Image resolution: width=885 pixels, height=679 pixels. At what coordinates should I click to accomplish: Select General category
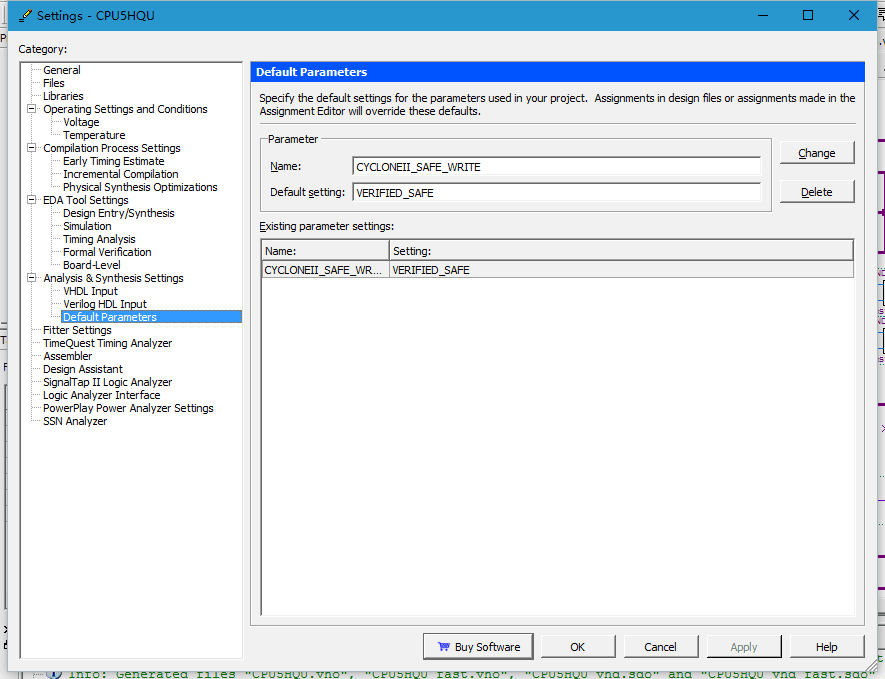(x=62, y=70)
